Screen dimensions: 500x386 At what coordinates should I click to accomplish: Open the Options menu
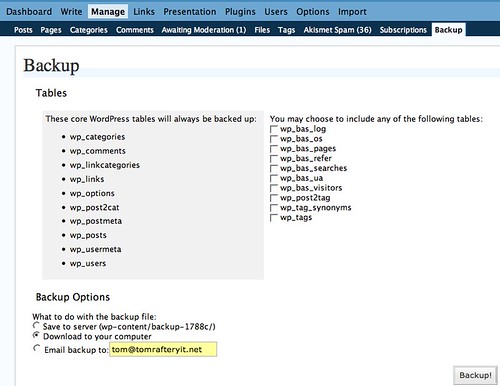coord(313,12)
